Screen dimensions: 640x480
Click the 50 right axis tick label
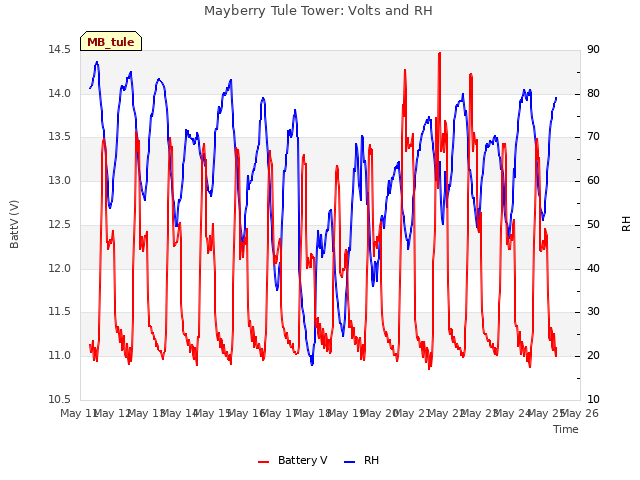[593, 224]
